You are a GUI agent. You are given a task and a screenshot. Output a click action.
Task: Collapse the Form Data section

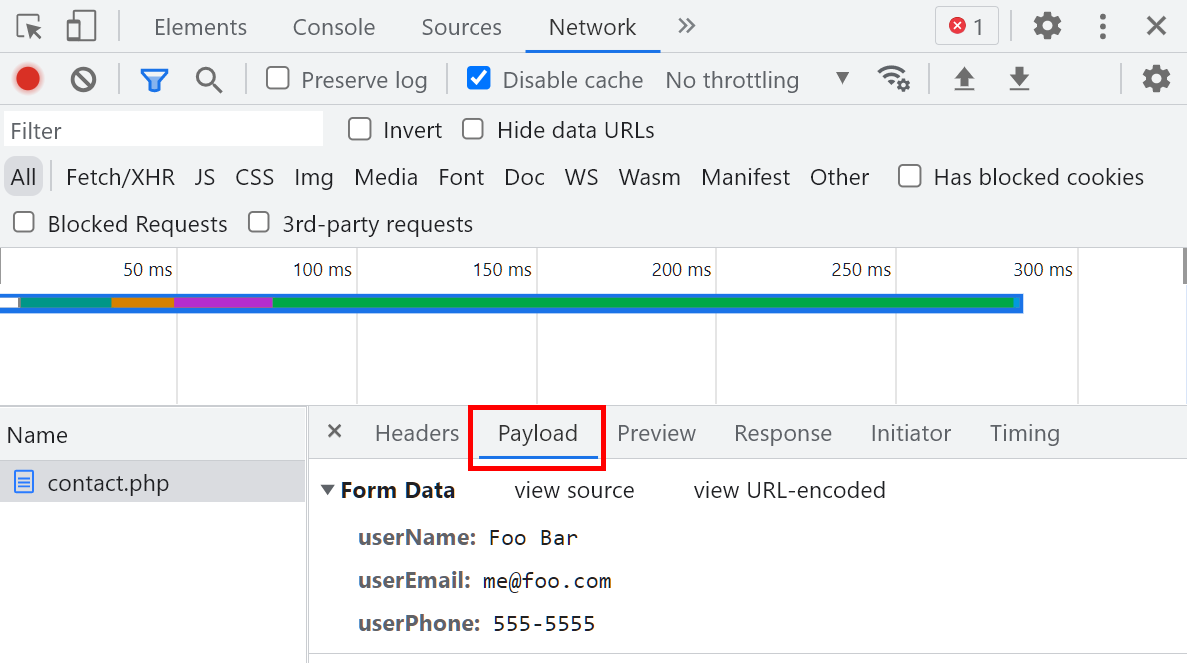(x=327, y=490)
